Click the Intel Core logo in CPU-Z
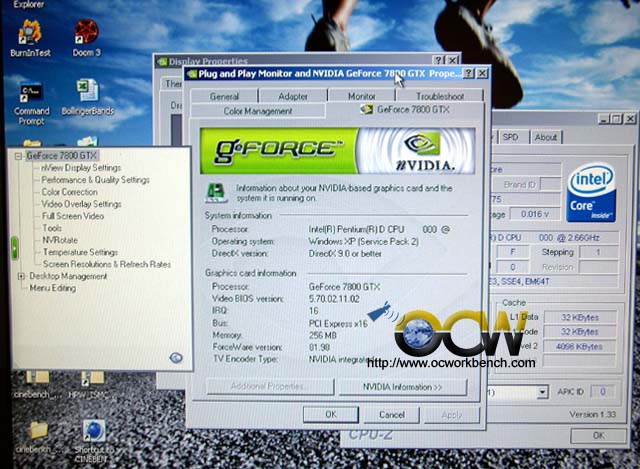Image resolution: width=640 pixels, height=469 pixels. point(591,193)
